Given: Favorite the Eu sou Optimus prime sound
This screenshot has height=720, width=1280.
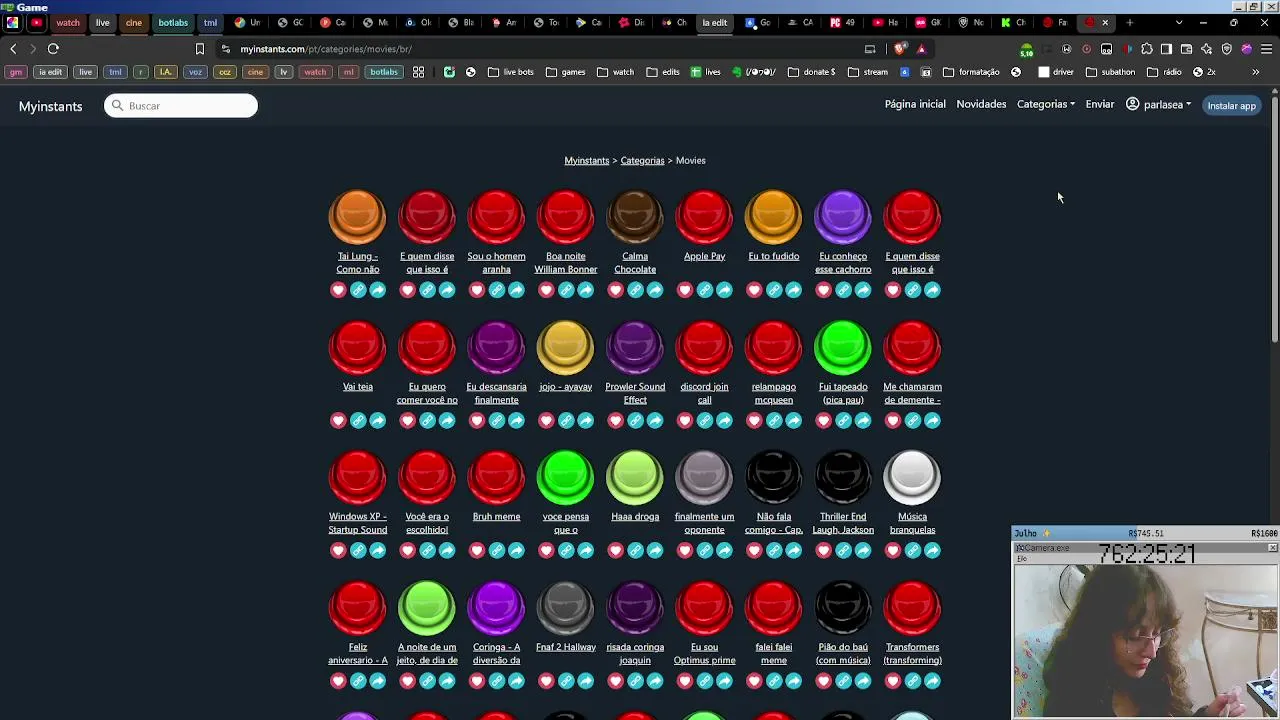Looking at the screenshot, I should coord(685,681).
